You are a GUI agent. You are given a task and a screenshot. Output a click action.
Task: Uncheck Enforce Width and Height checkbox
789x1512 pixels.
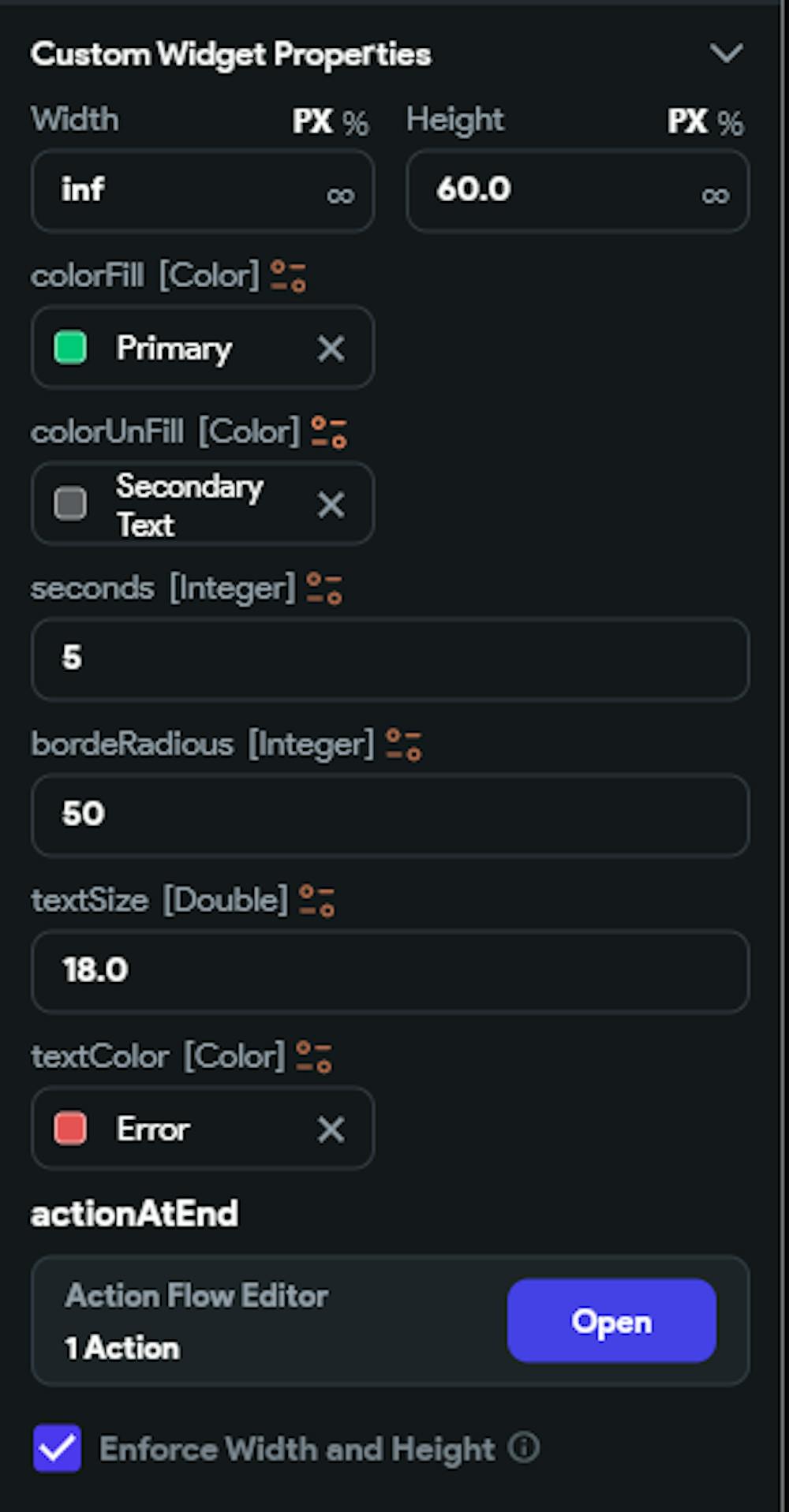click(57, 1448)
